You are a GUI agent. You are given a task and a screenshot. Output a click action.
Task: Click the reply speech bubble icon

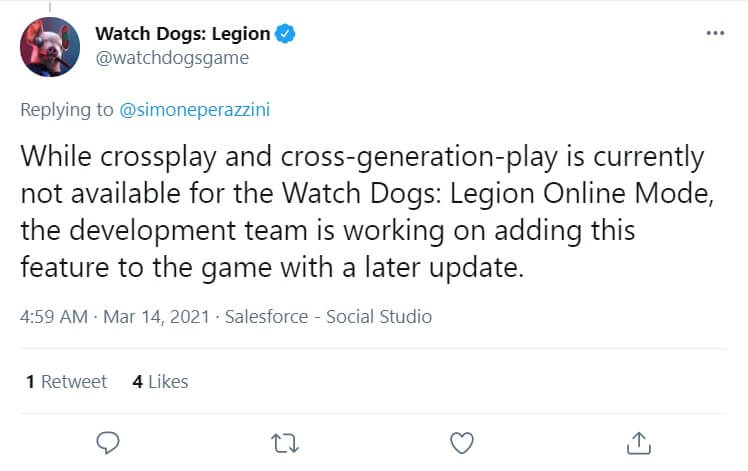[x=108, y=442]
